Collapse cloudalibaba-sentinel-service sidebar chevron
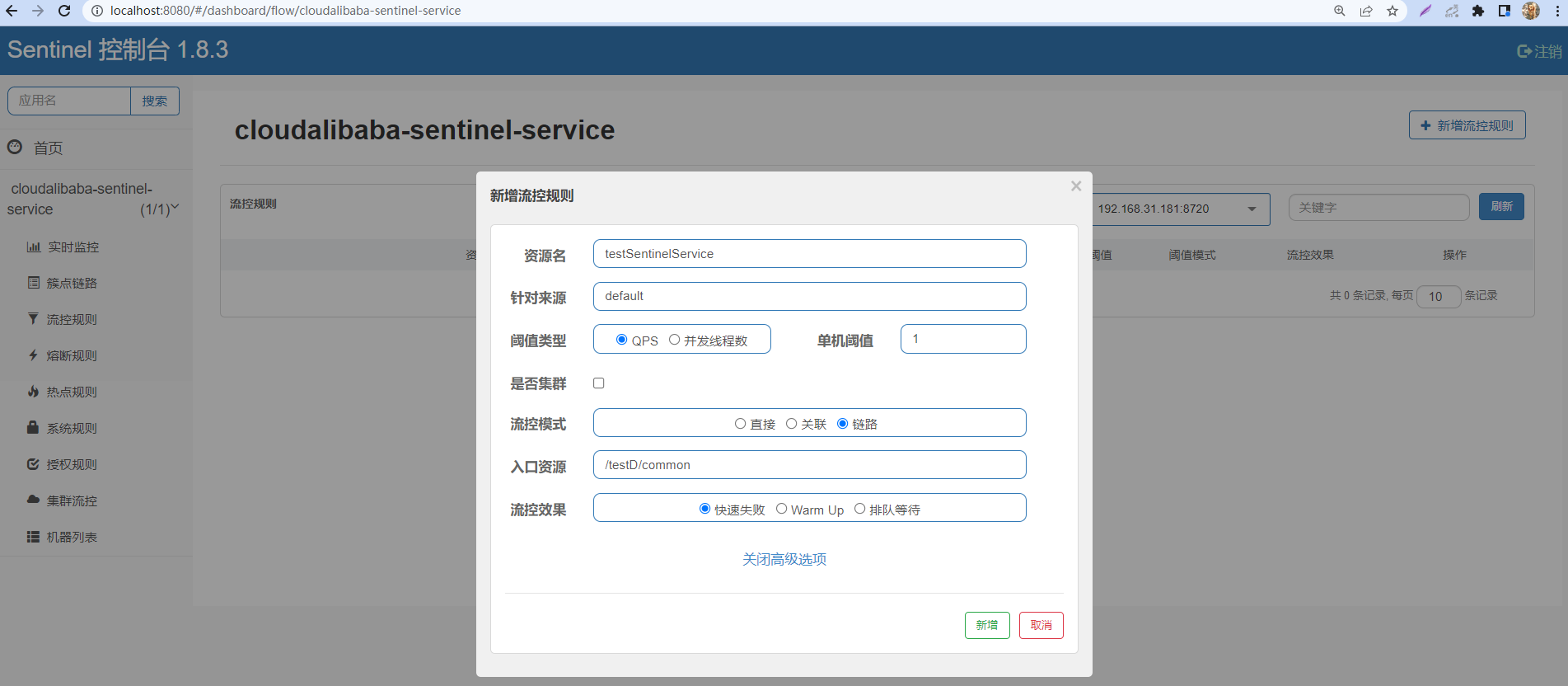The height and width of the screenshot is (686, 1568). [x=174, y=207]
